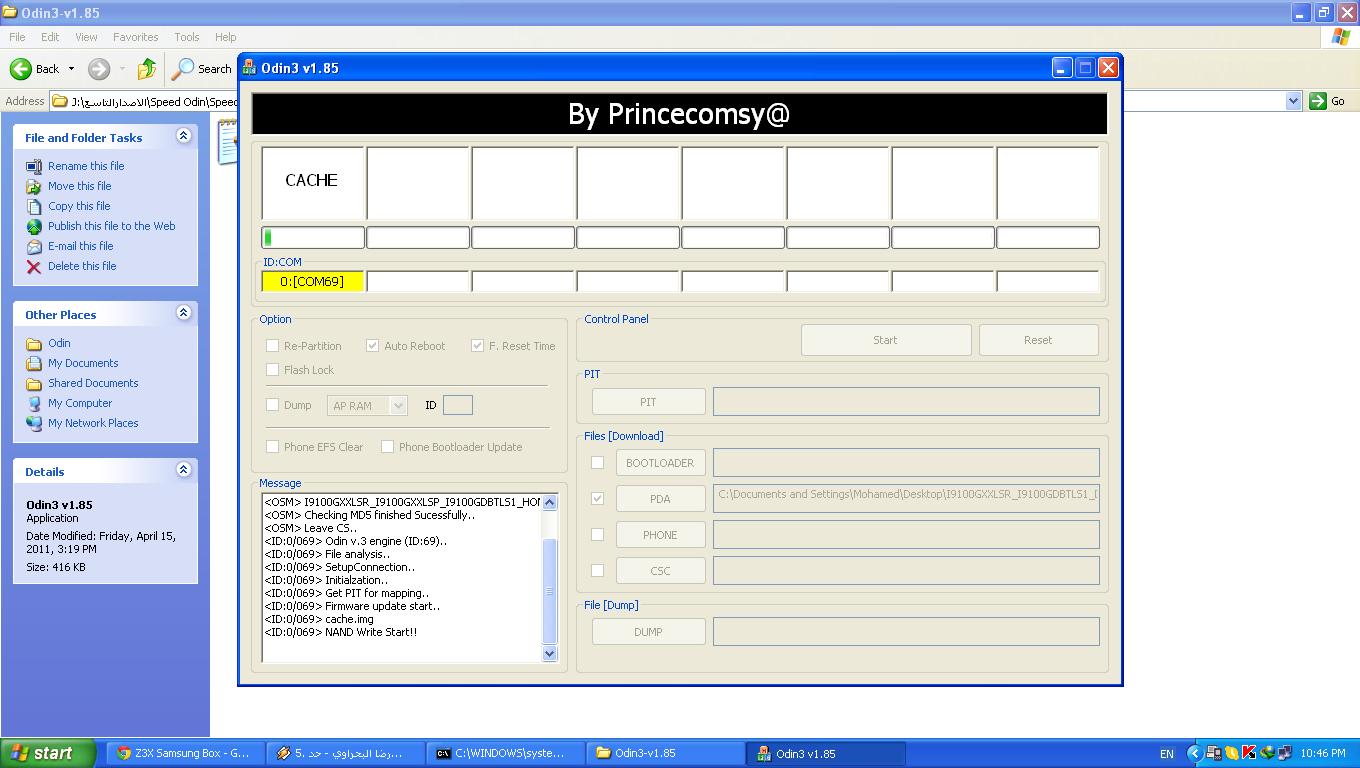This screenshot has height=768, width=1360.
Task: Click the Copy this file icon
Action: click(34, 206)
